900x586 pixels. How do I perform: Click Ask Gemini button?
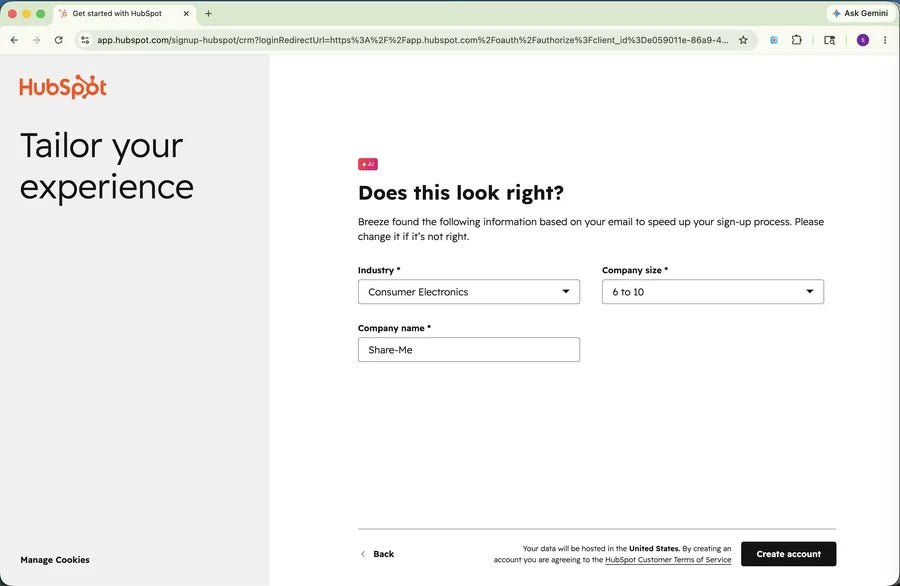point(860,13)
